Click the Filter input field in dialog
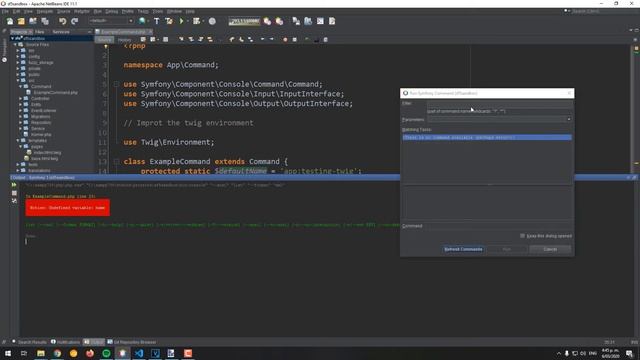640x360 pixels. point(500,104)
